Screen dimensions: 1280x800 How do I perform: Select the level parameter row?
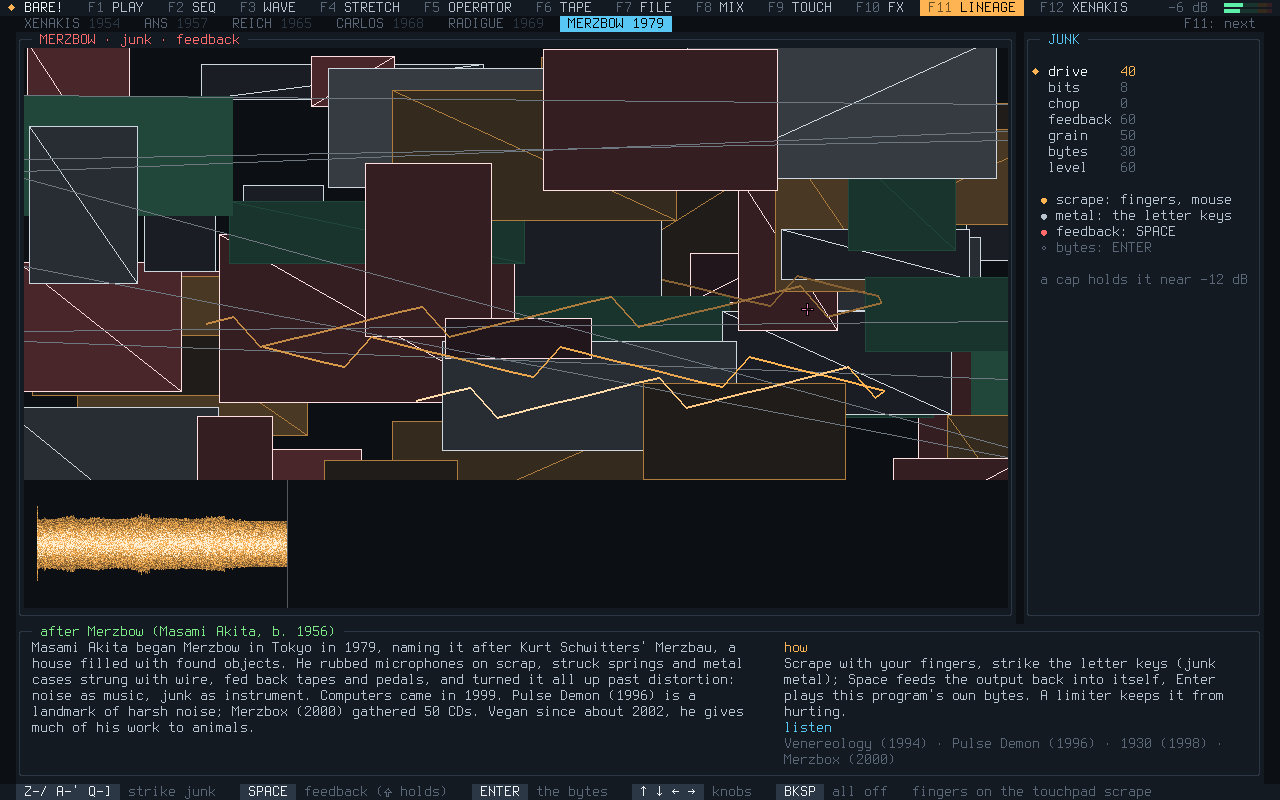pyautogui.click(x=1092, y=167)
